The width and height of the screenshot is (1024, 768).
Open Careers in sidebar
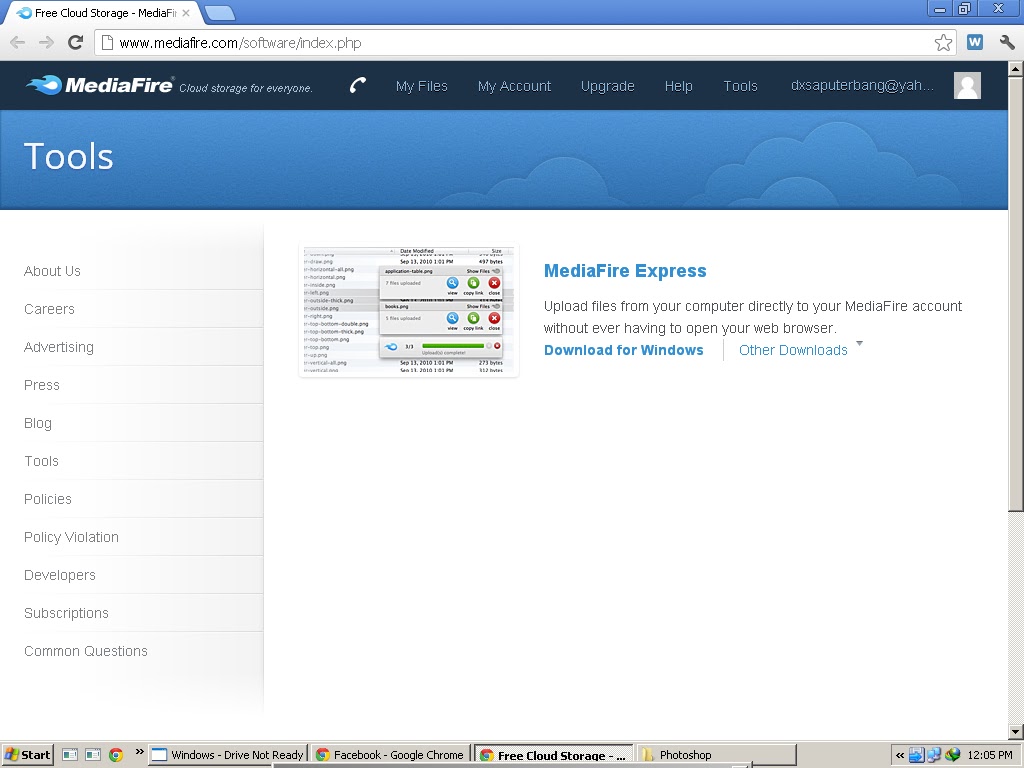click(x=49, y=309)
